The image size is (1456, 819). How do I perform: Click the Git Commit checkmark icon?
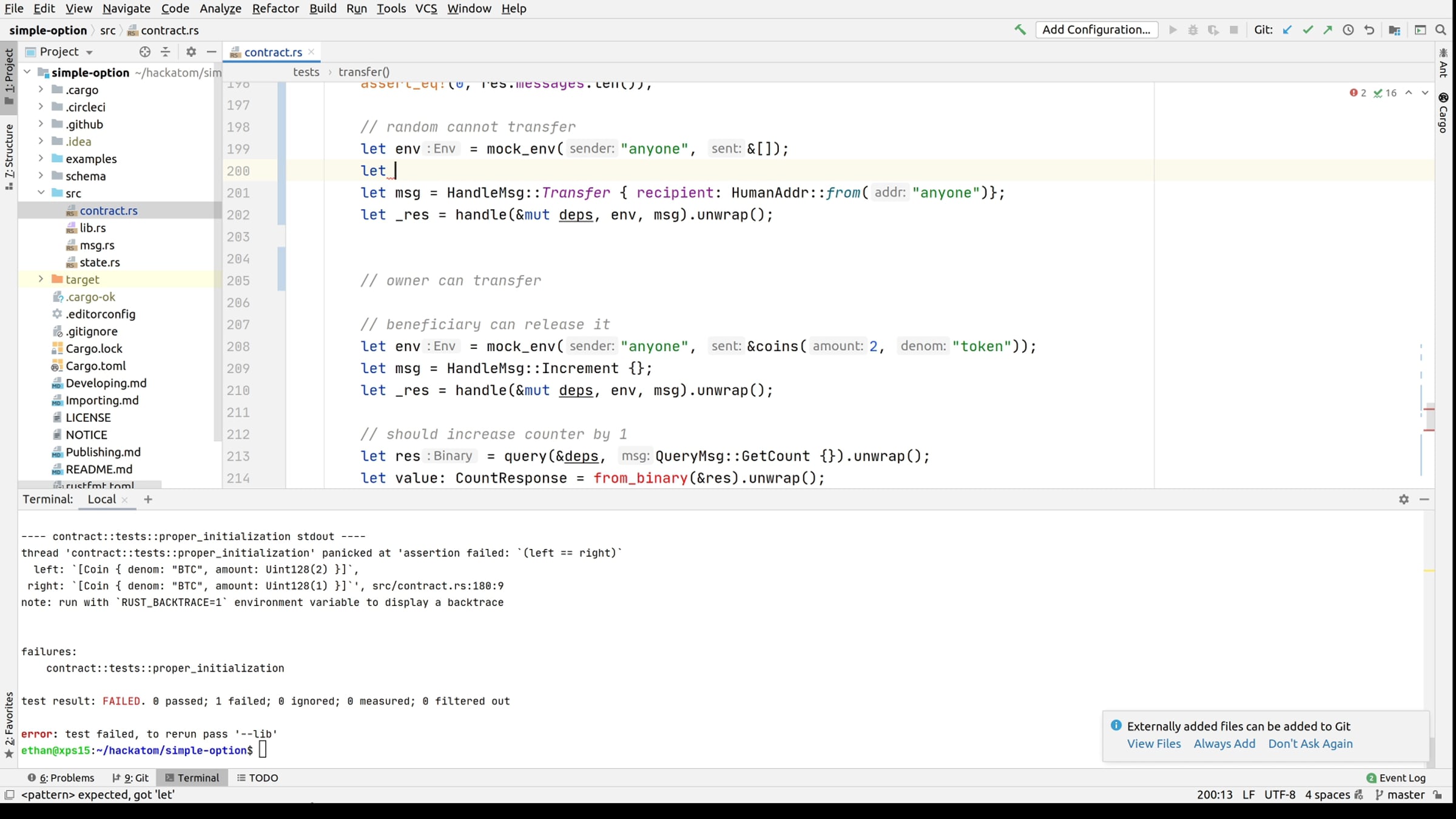[x=1308, y=30]
